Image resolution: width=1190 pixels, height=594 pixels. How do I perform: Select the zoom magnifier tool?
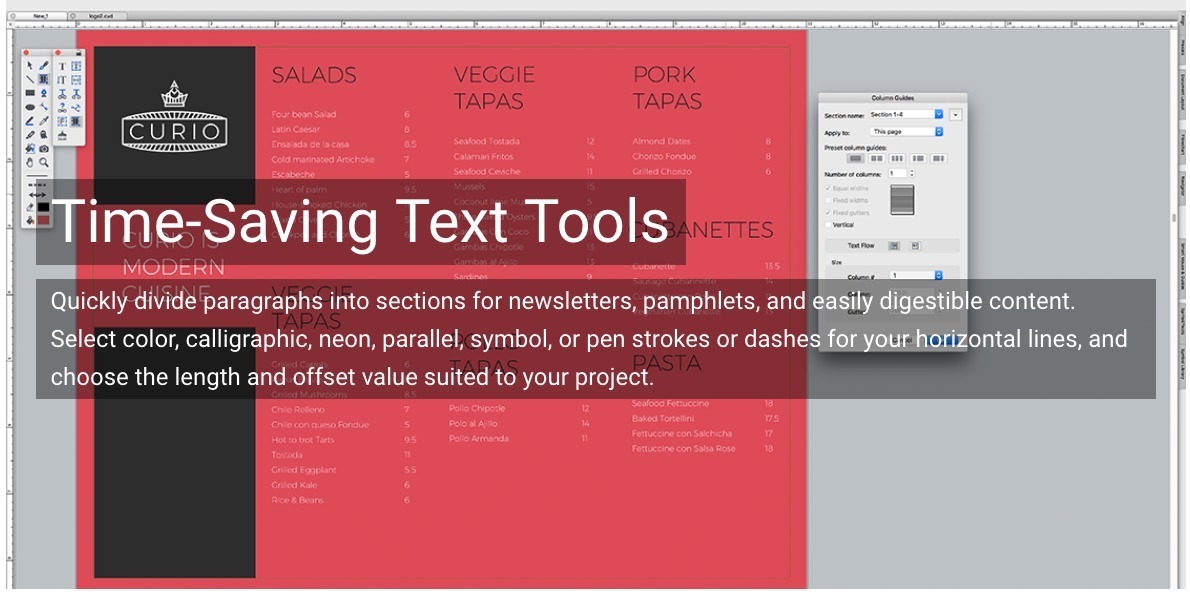tap(44, 161)
